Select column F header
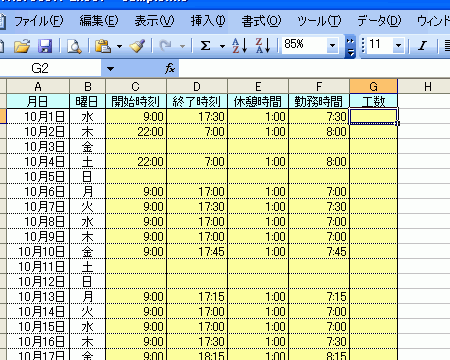Screen dimensions: 450x360 tap(319, 87)
